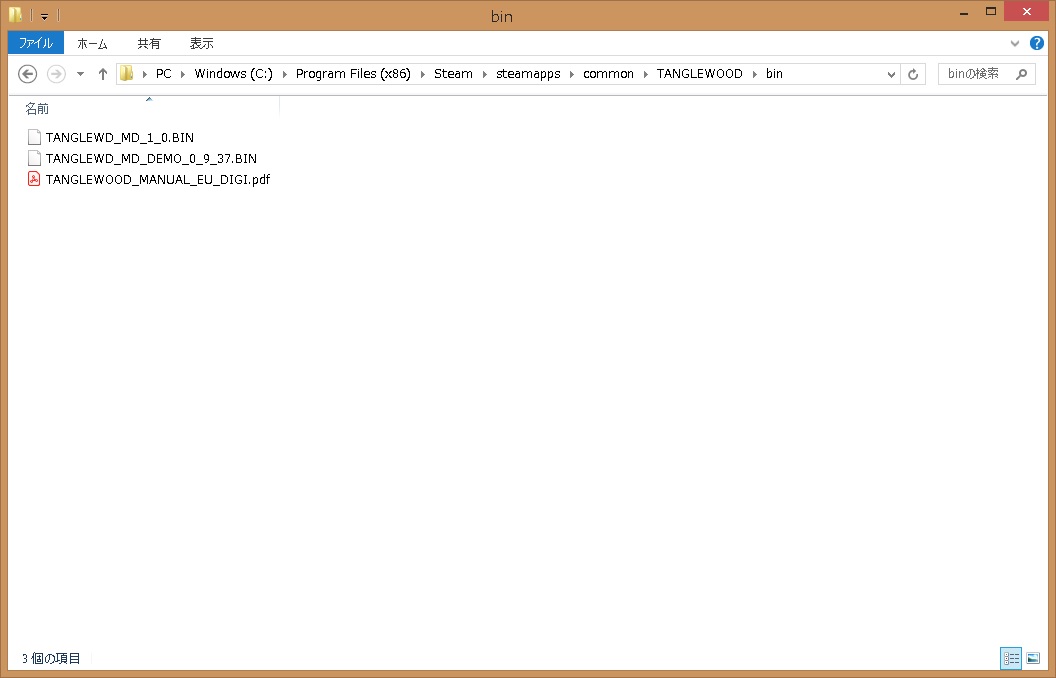Viewport: 1056px width, 678px height.
Task: Expand arrow after steamapps breadcrumb
Action: tap(572, 74)
